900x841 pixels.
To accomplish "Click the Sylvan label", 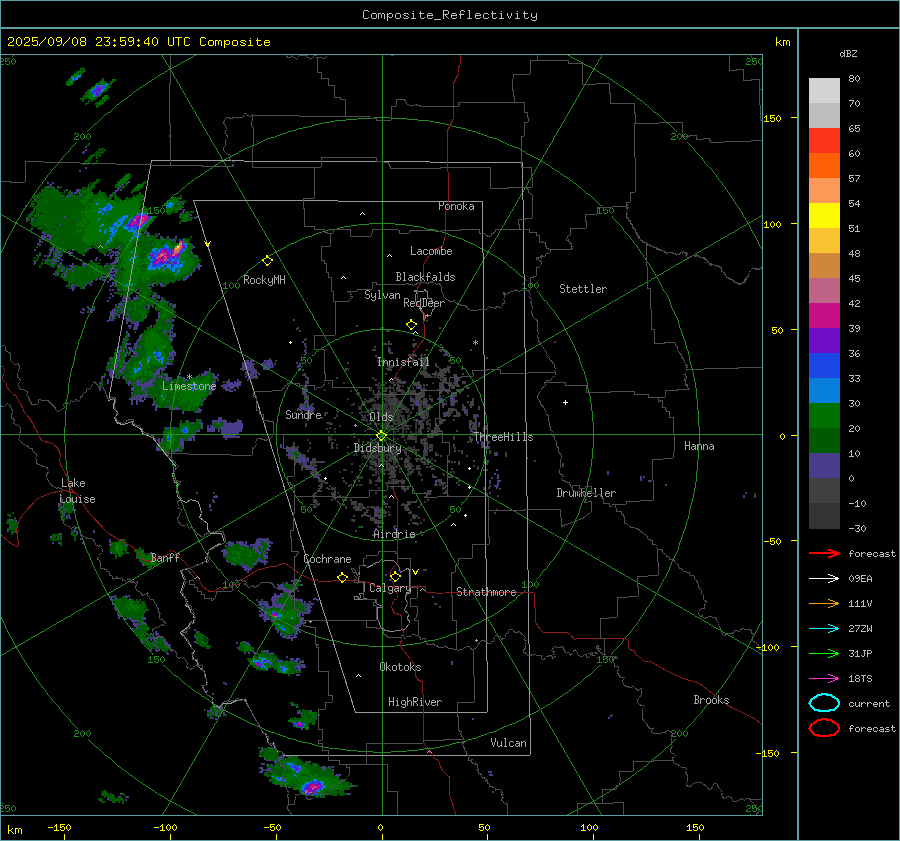I will [x=382, y=295].
